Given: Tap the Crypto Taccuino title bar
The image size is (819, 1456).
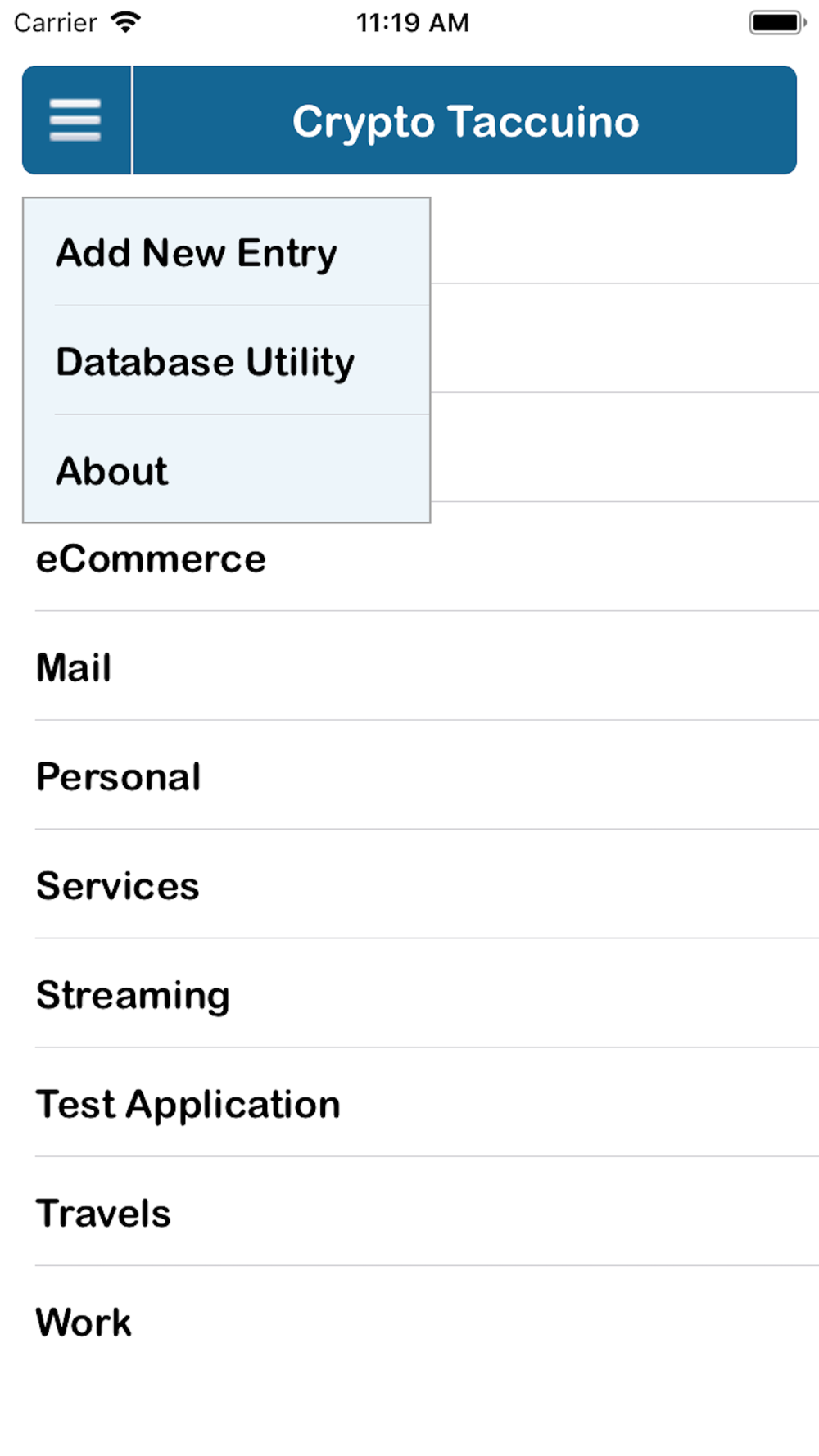Looking at the screenshot, I should coord(465,120).
